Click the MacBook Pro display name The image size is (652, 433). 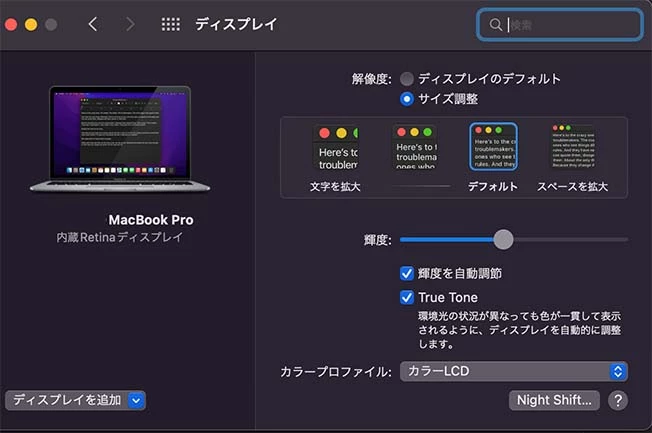tap(151, 220)
